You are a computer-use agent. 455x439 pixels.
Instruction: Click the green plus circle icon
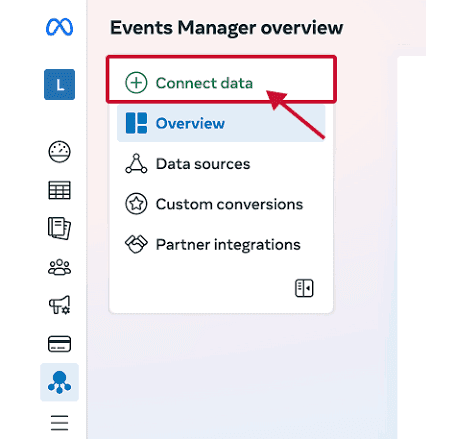pos(136,83)
